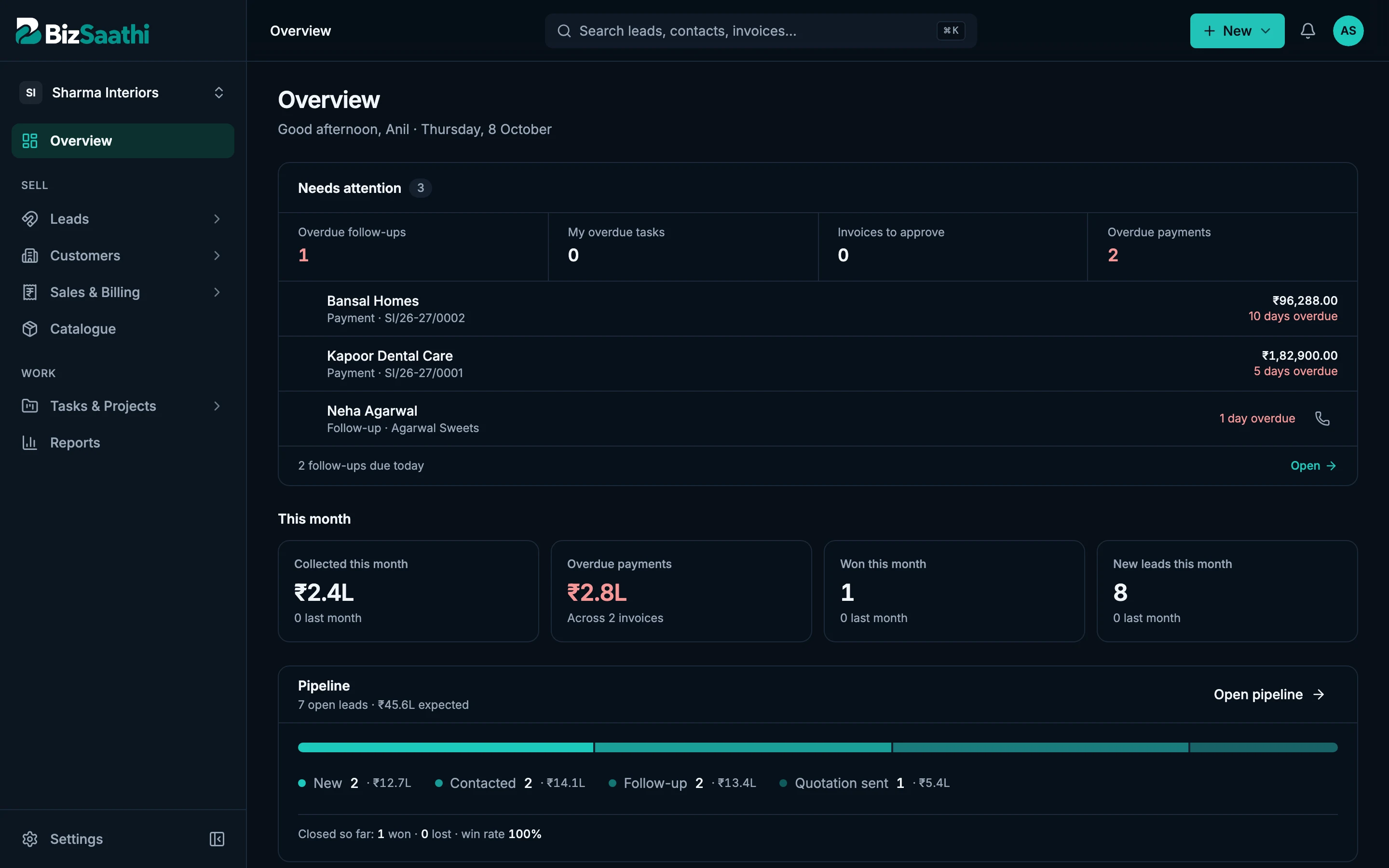Click the Follow-up stage legend entry

(682, 783)
